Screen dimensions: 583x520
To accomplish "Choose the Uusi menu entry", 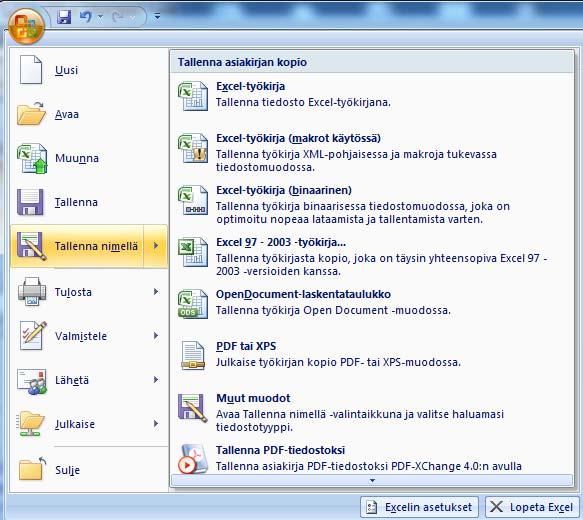I will tap(89, 70).
